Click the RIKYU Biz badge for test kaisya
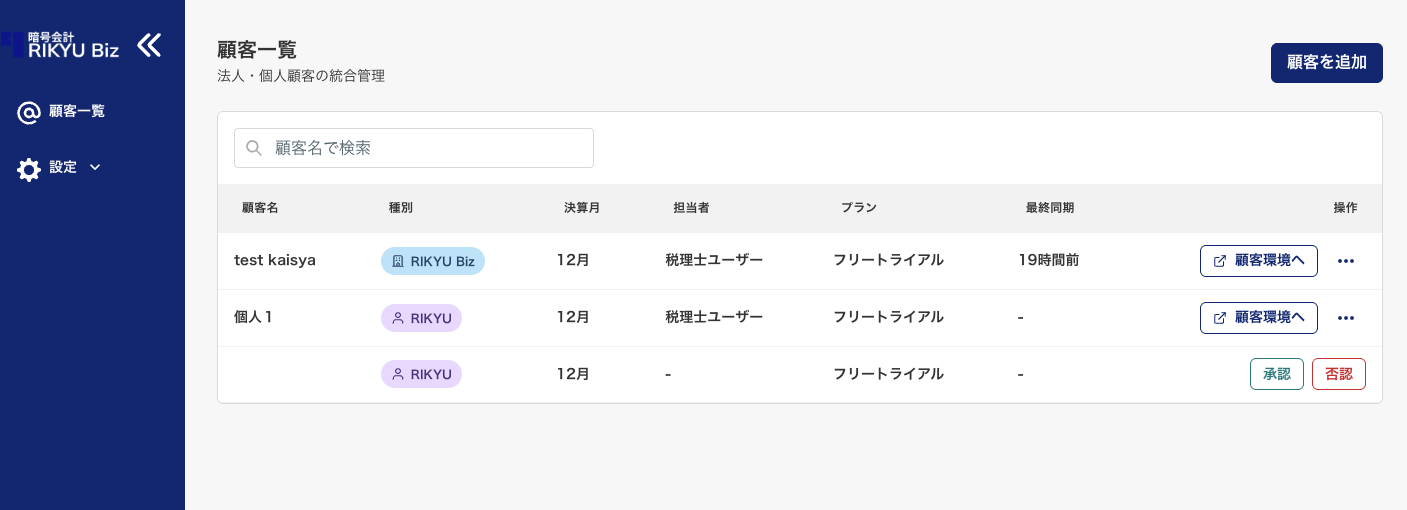The image size is (1407, 510). click(x=432, y=261)
